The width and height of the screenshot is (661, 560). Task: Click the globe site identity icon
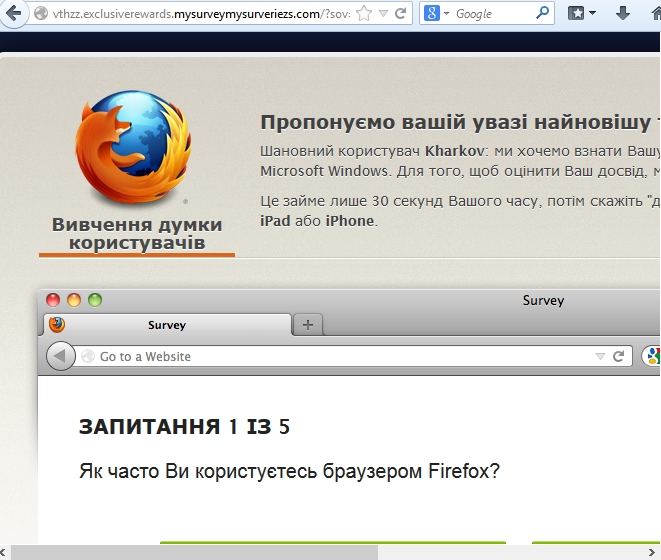tap(41, 14)
